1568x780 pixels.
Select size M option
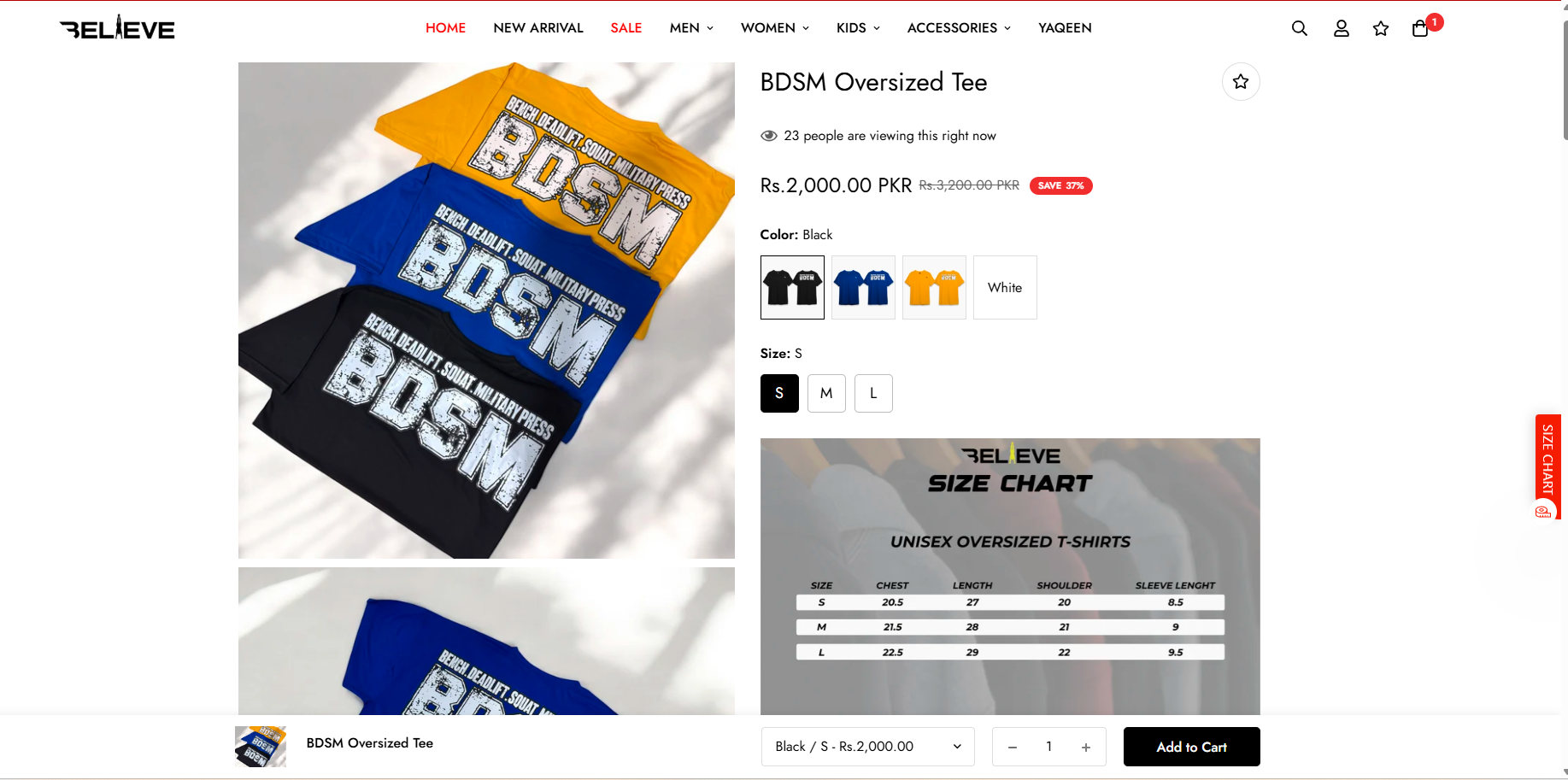[x=826, y=393]
